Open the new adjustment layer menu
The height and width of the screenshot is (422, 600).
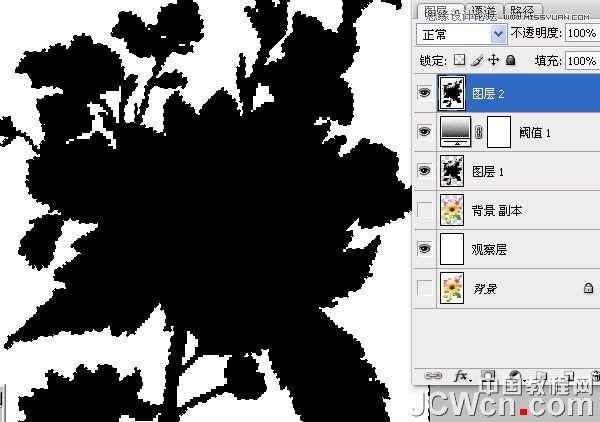515,376
